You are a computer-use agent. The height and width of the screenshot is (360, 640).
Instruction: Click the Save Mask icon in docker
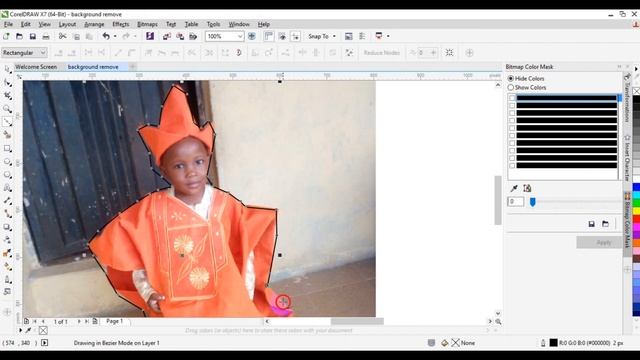591,224
